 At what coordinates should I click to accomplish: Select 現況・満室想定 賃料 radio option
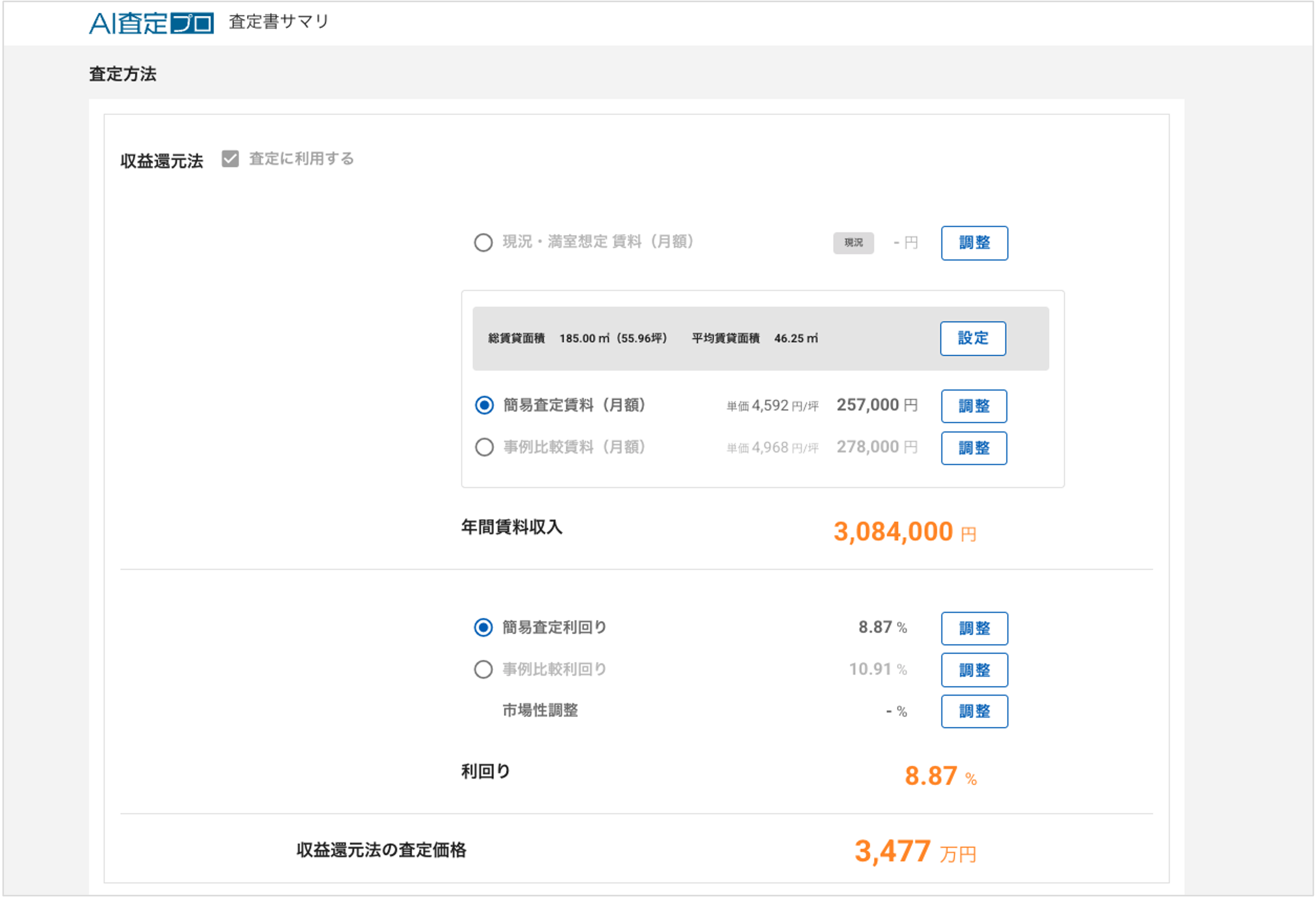pos(483,243)
